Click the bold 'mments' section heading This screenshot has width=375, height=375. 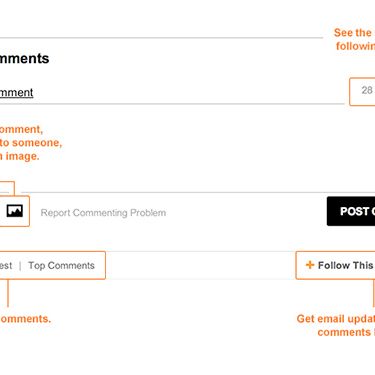24,59
